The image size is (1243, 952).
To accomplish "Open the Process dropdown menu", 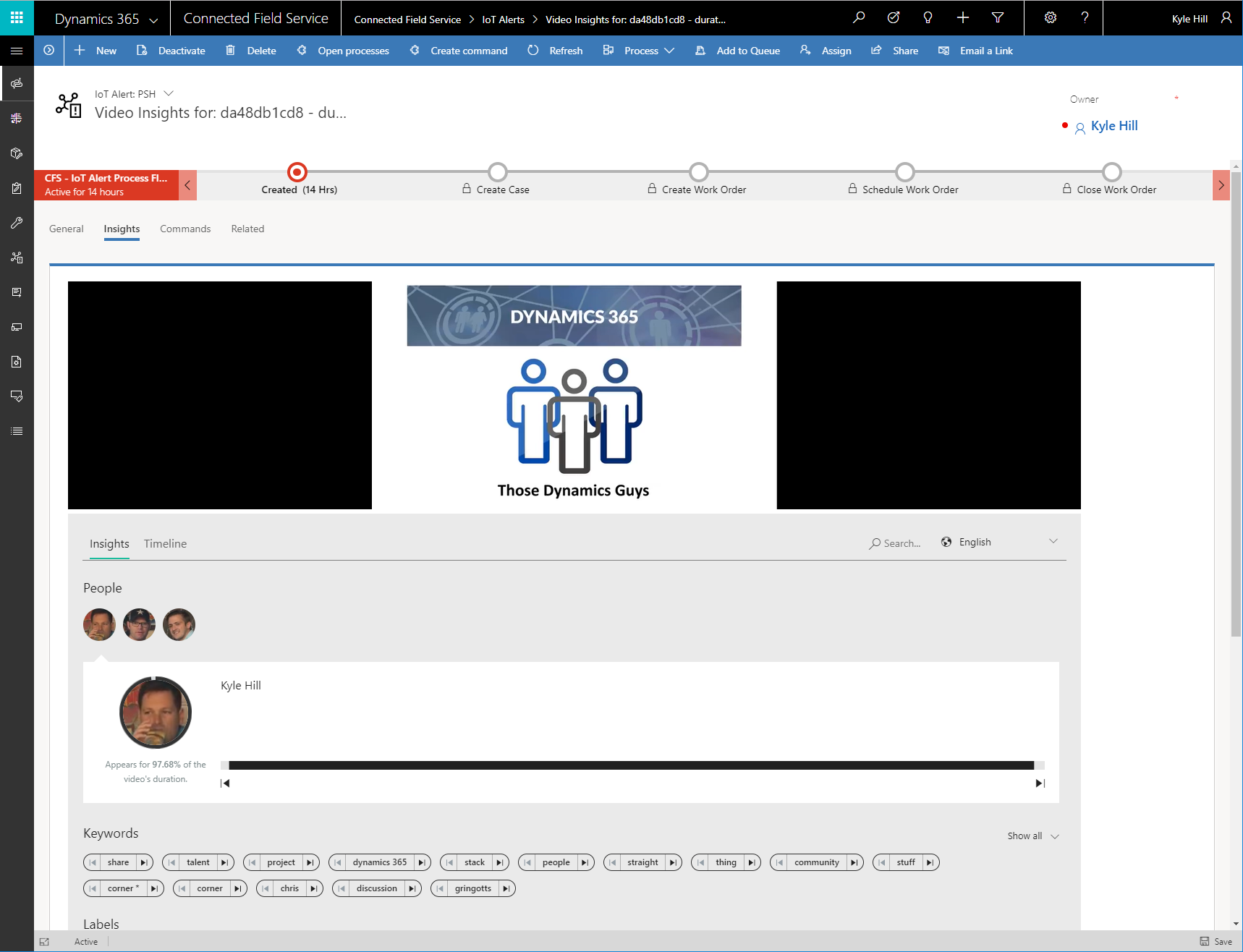I will (639, 51).
